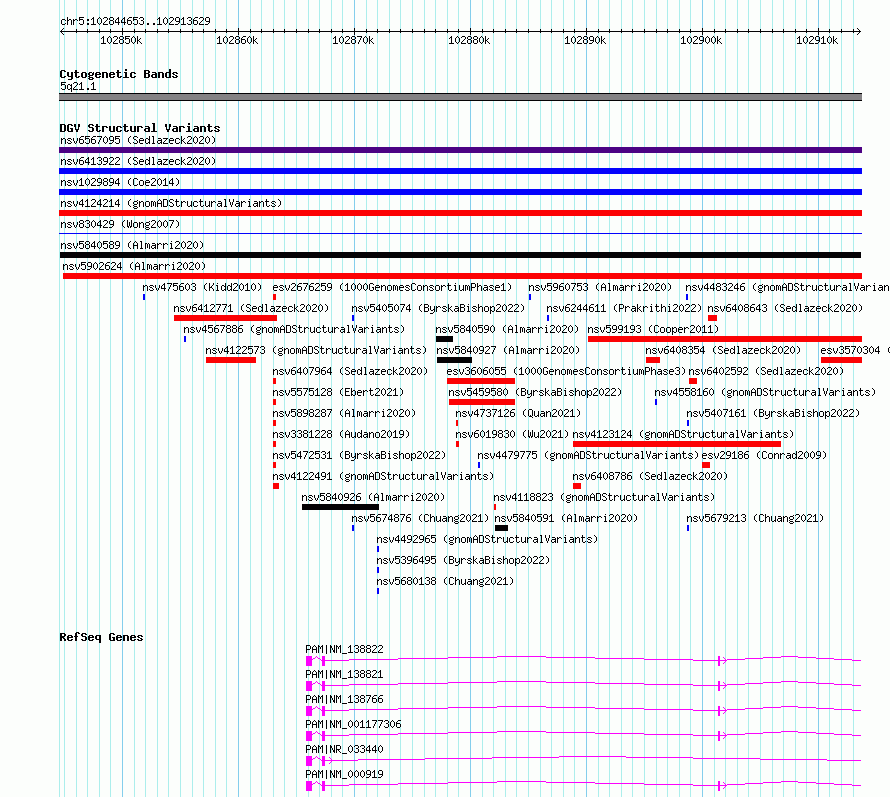Click the red nsv4122573 variant bar
The image size is (890, 797).
[231, 360]
